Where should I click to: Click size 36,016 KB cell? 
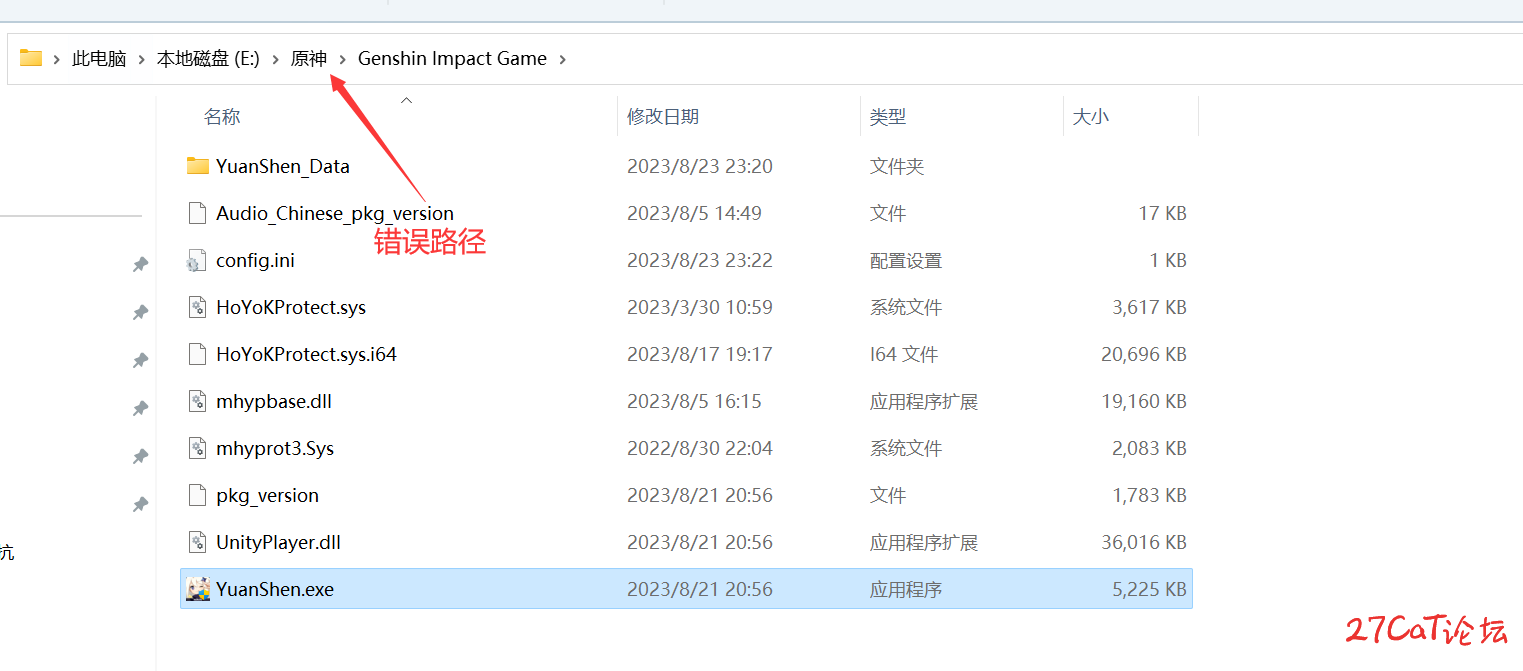pos(1144,543)
